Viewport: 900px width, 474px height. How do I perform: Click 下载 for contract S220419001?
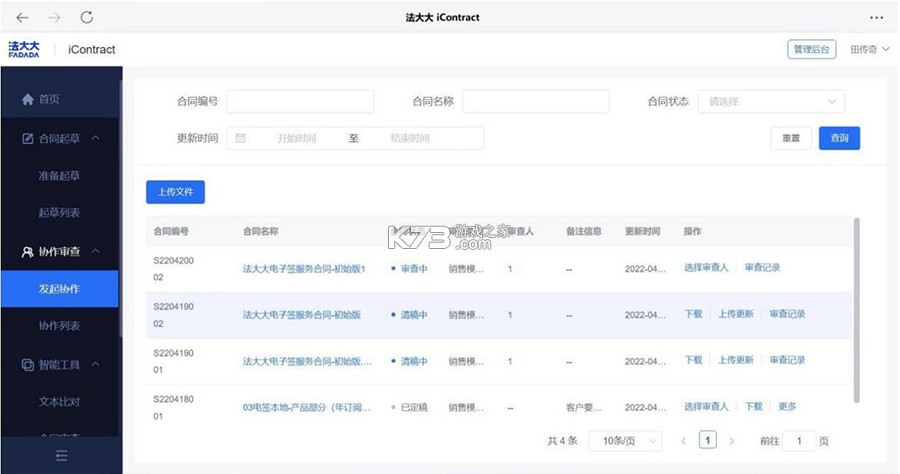[693, 360]
